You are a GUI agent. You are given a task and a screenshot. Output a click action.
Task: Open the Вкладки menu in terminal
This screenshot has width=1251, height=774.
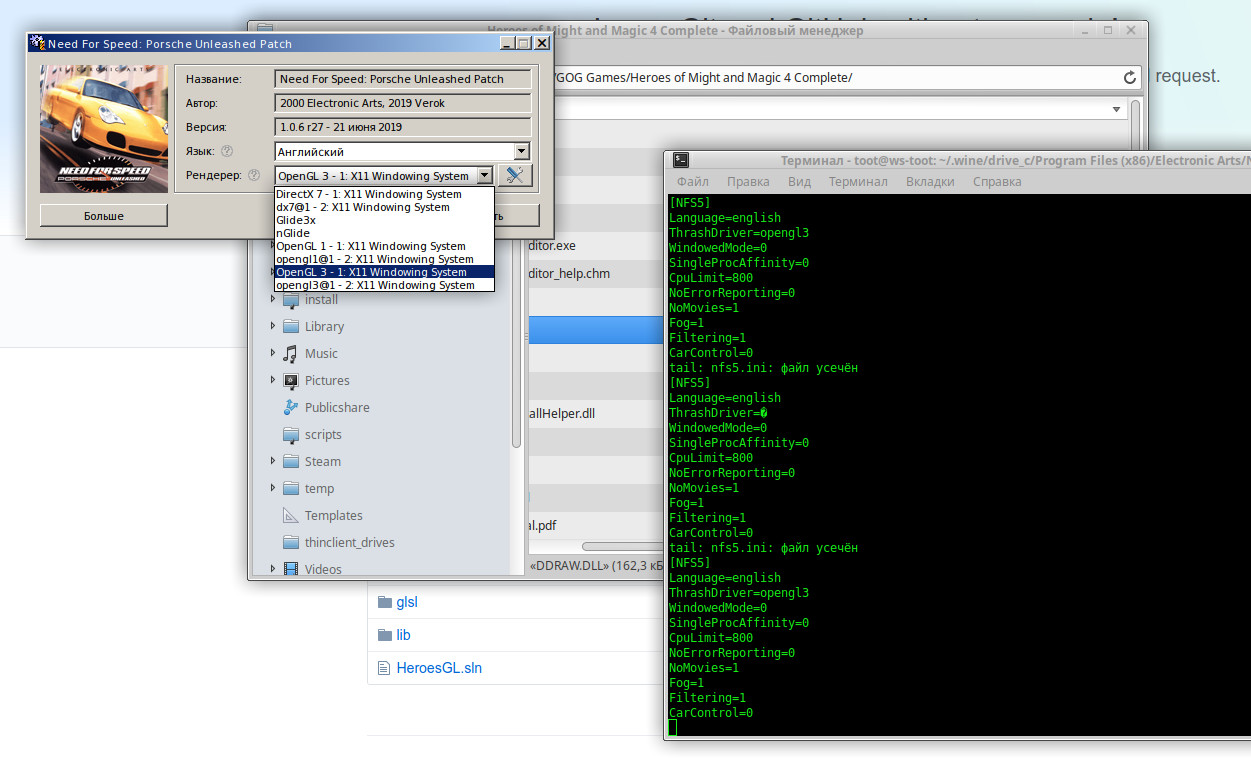click(929, 182)
